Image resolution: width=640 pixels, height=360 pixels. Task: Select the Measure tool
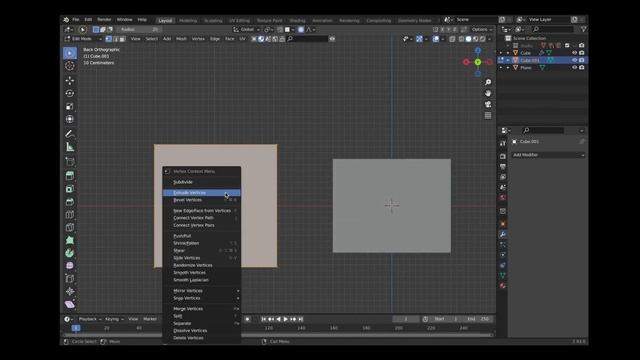(70, 147)
